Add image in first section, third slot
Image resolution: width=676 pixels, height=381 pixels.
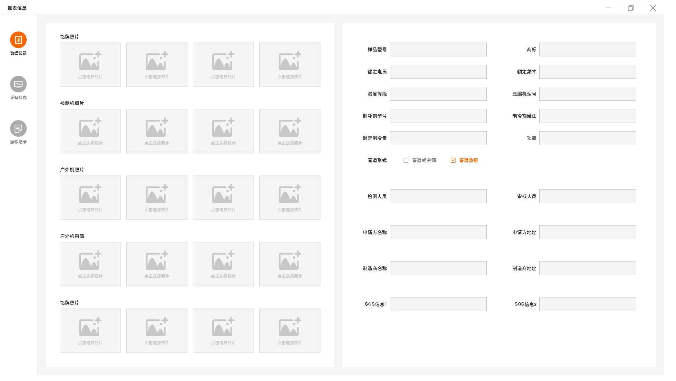pos(223,64)
